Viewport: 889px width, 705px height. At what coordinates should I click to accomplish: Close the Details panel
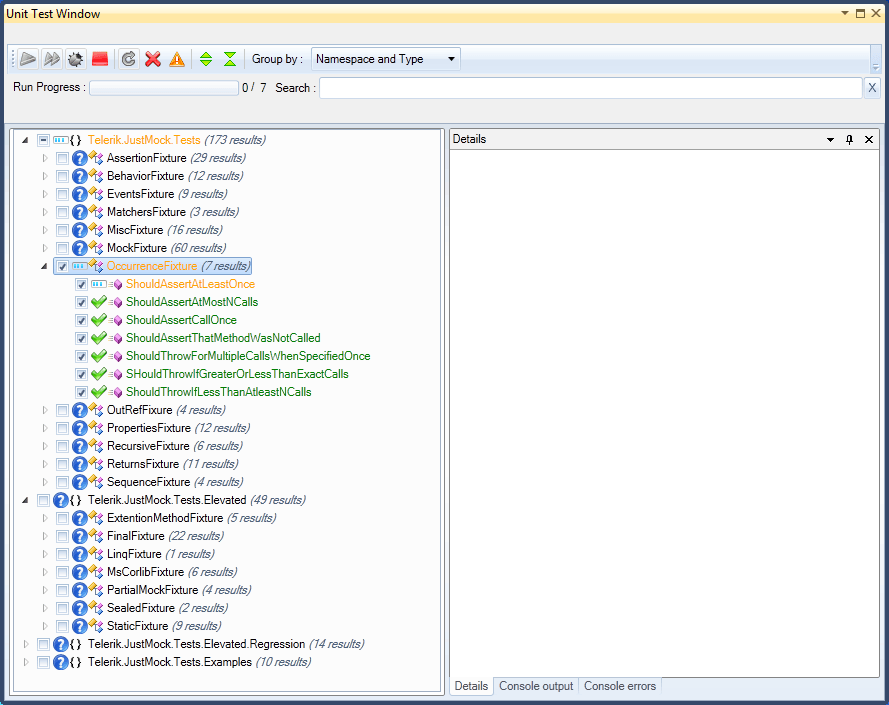(869, 140)
